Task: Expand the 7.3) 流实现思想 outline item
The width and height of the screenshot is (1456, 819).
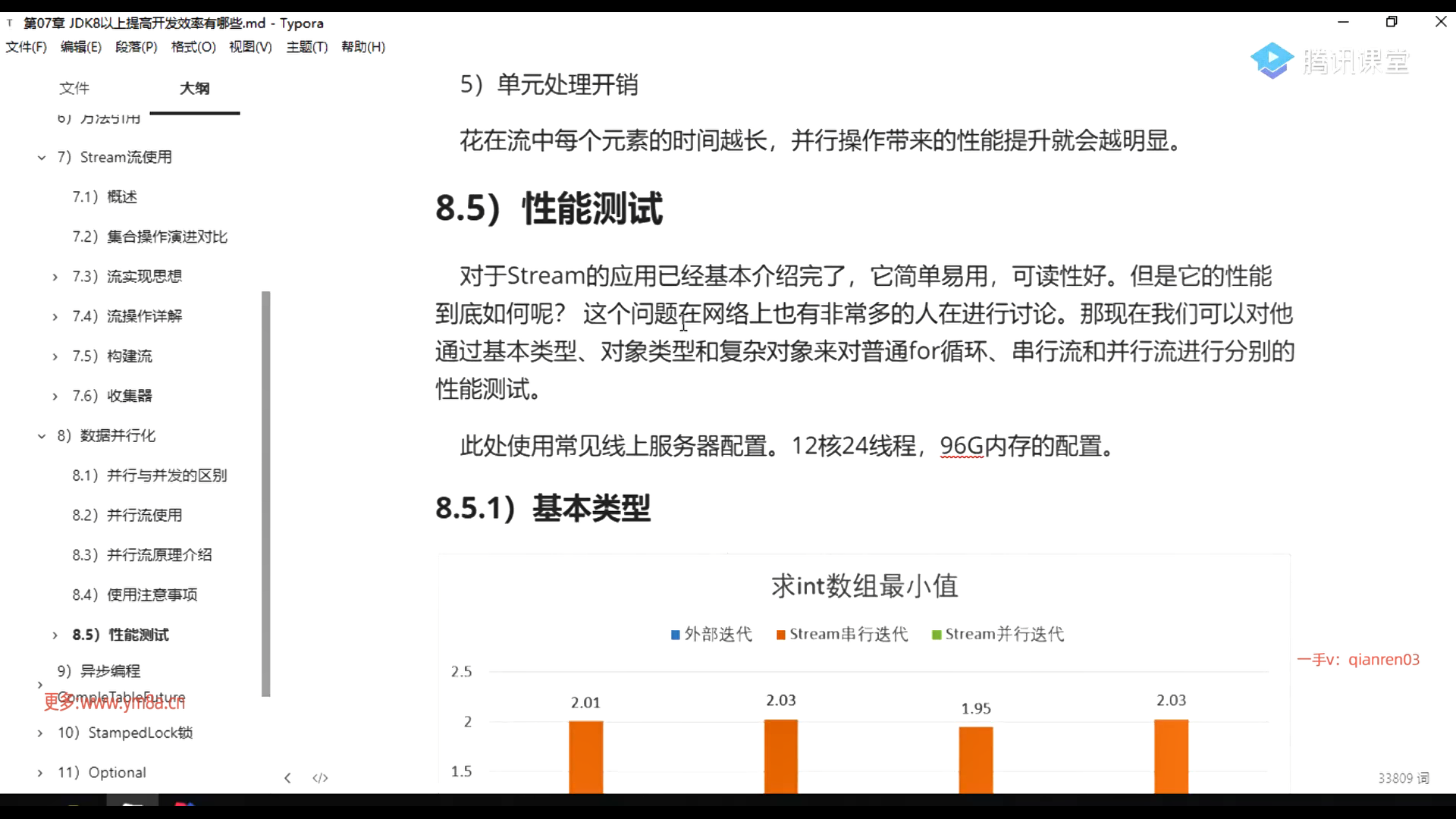Action: 55,277
